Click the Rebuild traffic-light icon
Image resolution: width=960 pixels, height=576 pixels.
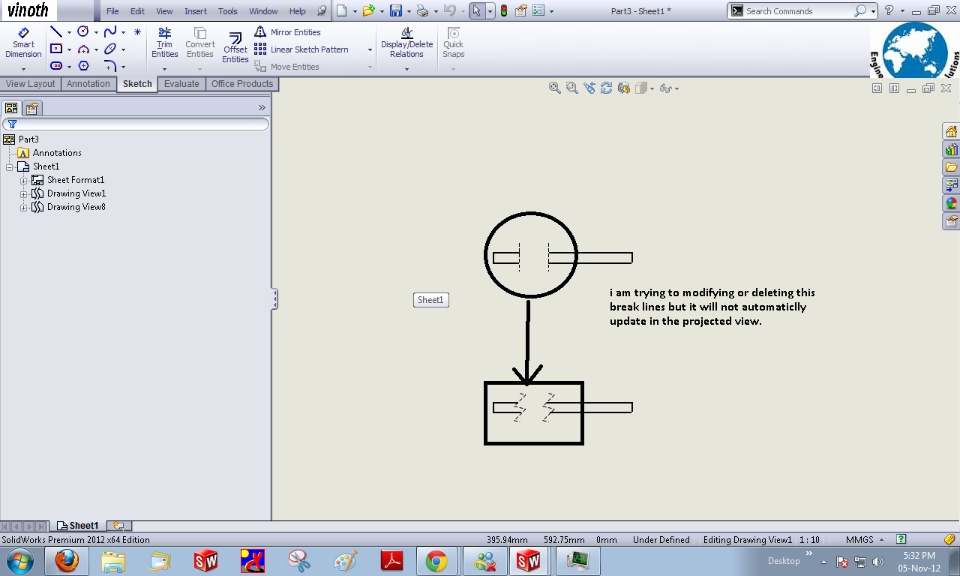[504, 10]
